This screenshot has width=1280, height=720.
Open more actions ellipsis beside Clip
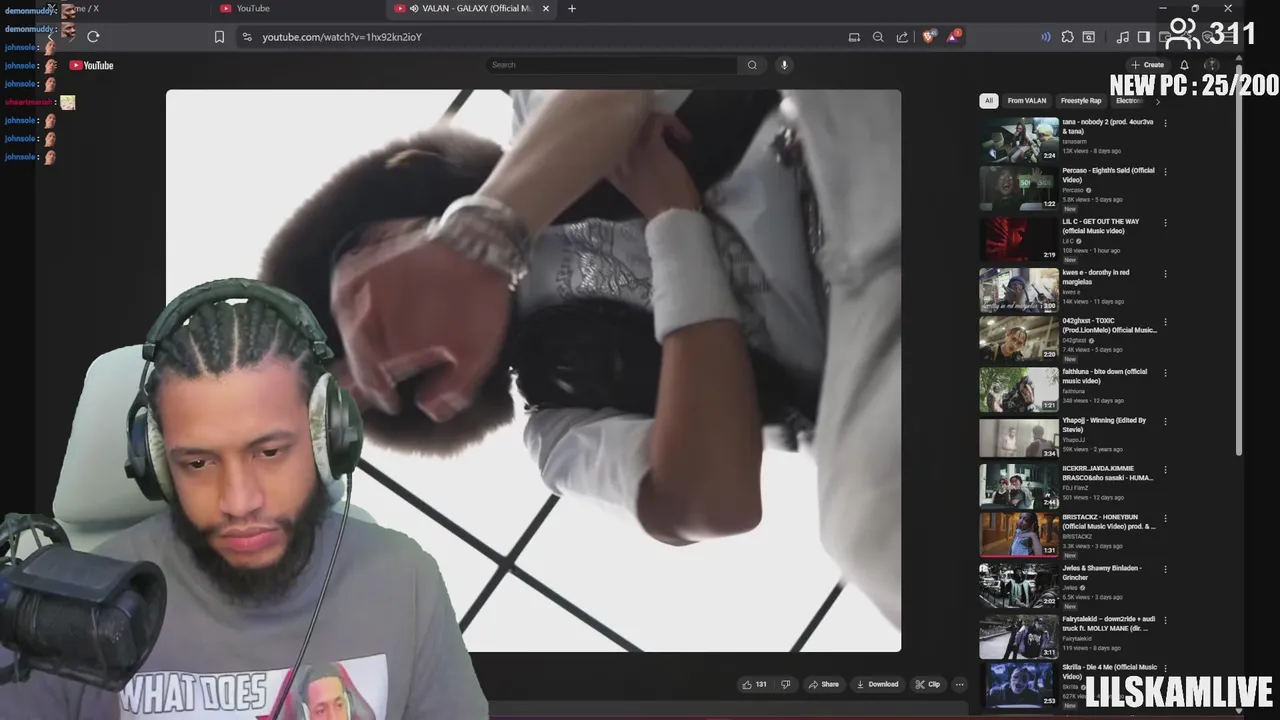(959, 685)
